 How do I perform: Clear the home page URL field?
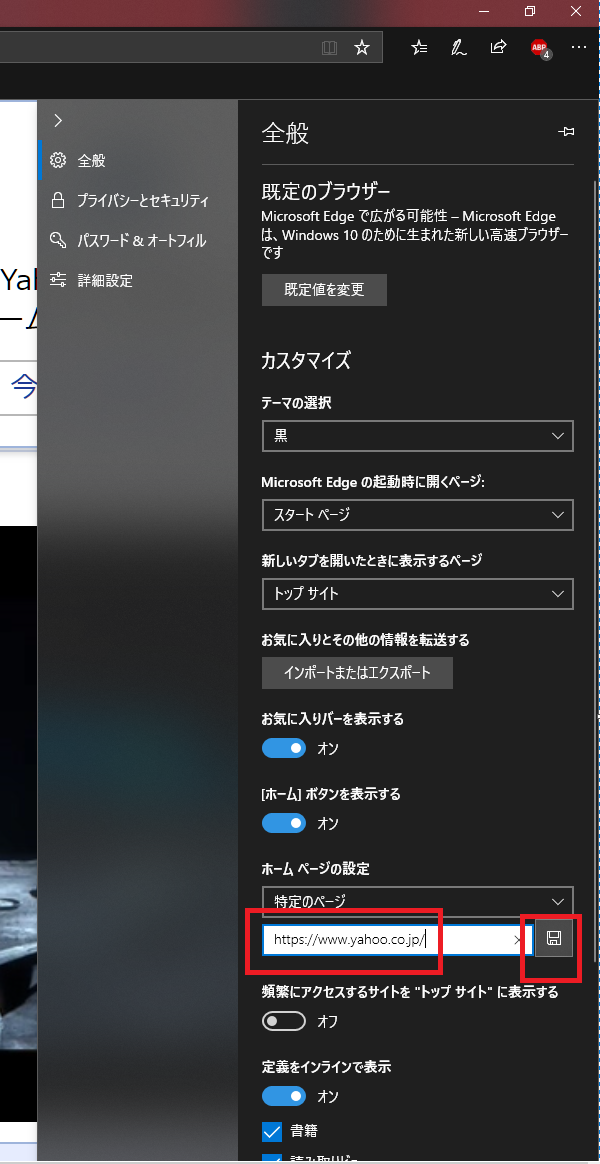(x=518, y=940)
